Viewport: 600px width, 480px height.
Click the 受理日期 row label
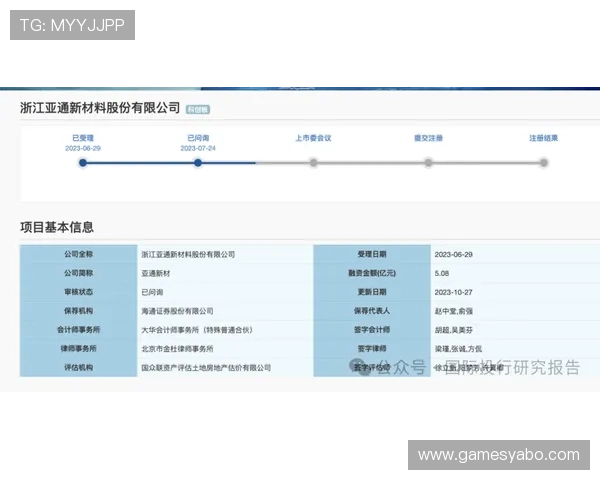point(372,254)
